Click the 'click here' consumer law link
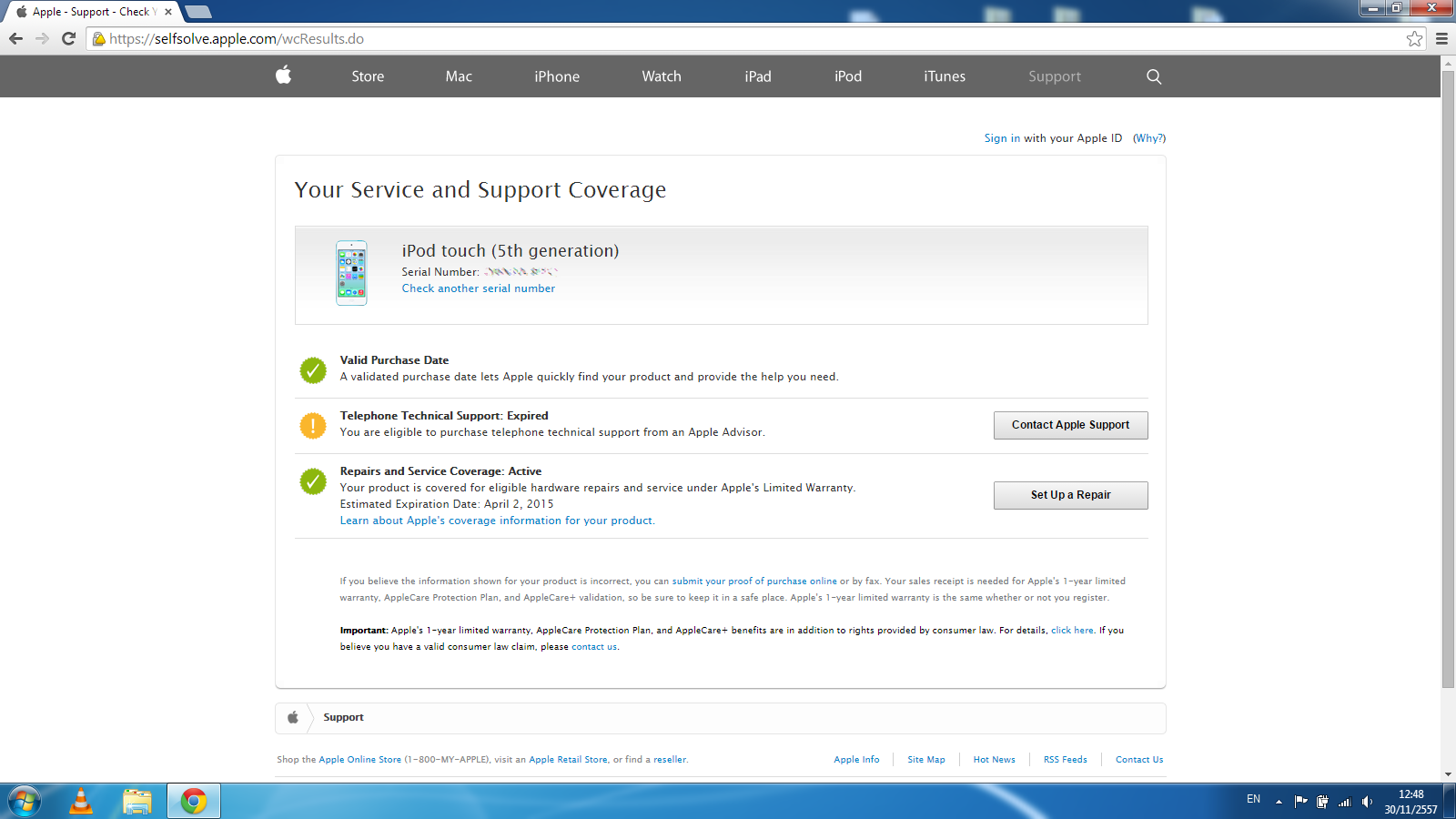Image resolution: width=1456 pixels, height=819 pixels. tap(1072, 630)
